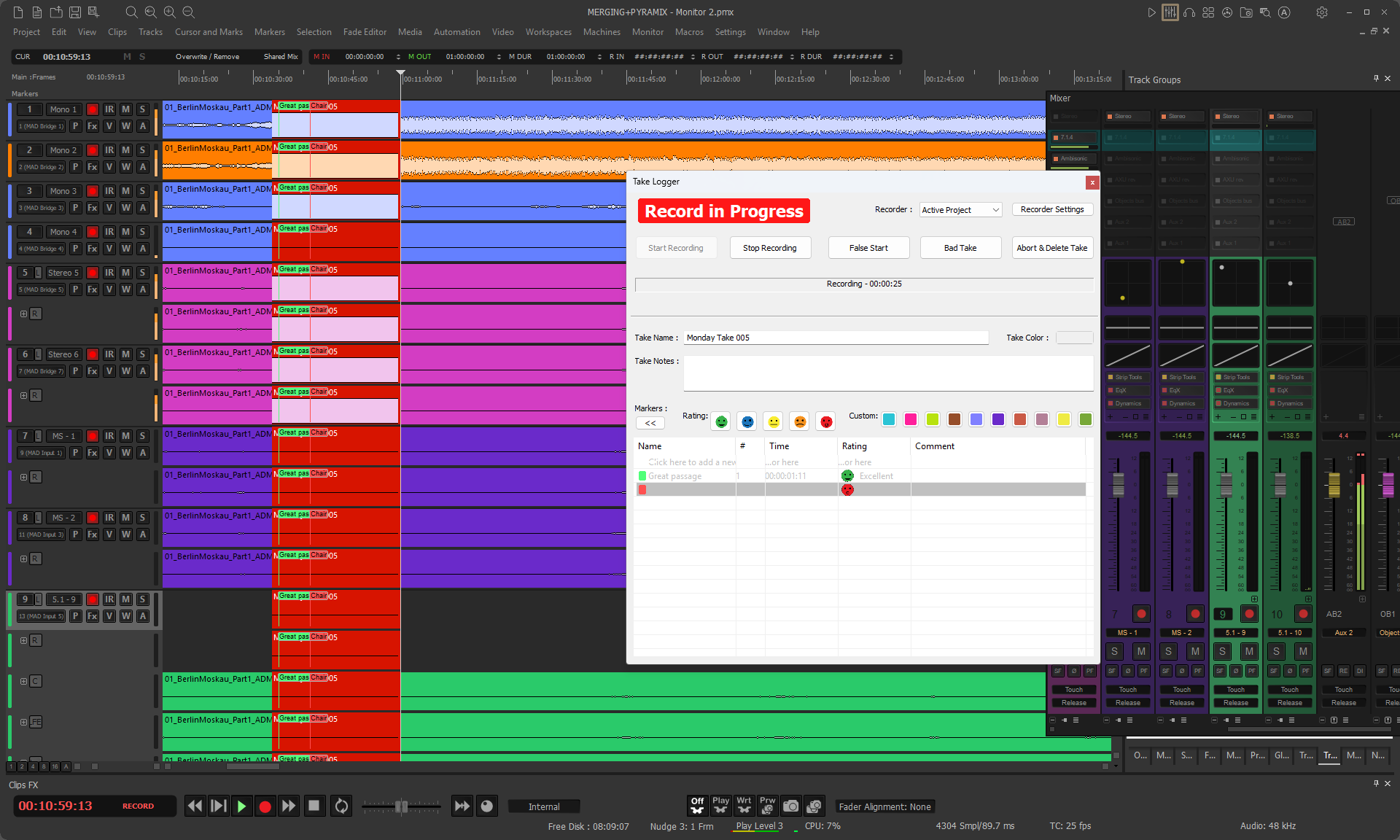Click the rewind transport button
The height and width of the screenshot is (840, 1400).
pos(195,806)
